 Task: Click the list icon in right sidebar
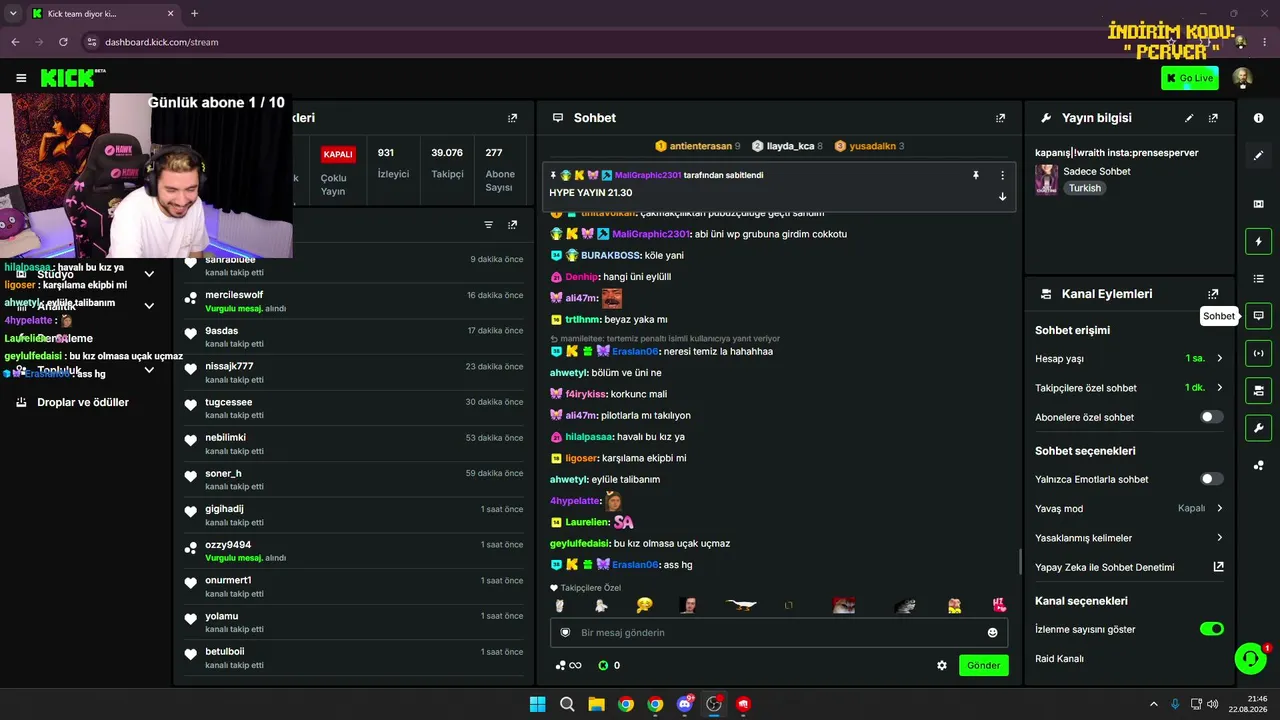click(x=1258, y=279)
